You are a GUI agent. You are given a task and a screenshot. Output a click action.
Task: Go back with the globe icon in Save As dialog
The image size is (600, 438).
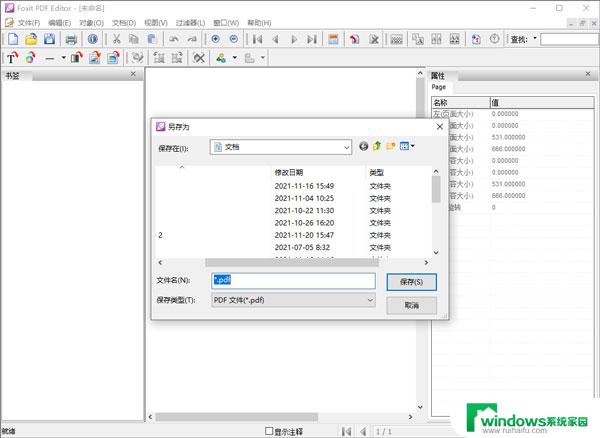coord(364,146)
